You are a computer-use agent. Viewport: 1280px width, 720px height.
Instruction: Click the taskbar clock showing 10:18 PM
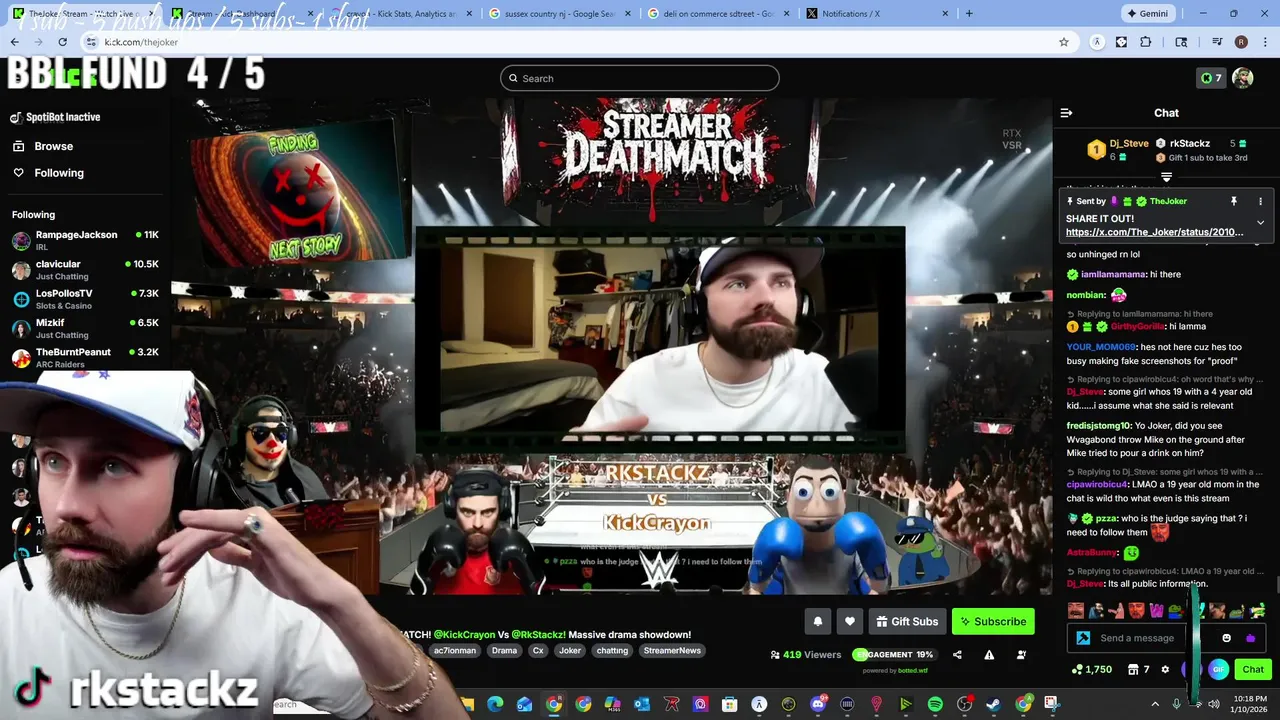[1247, 704]
